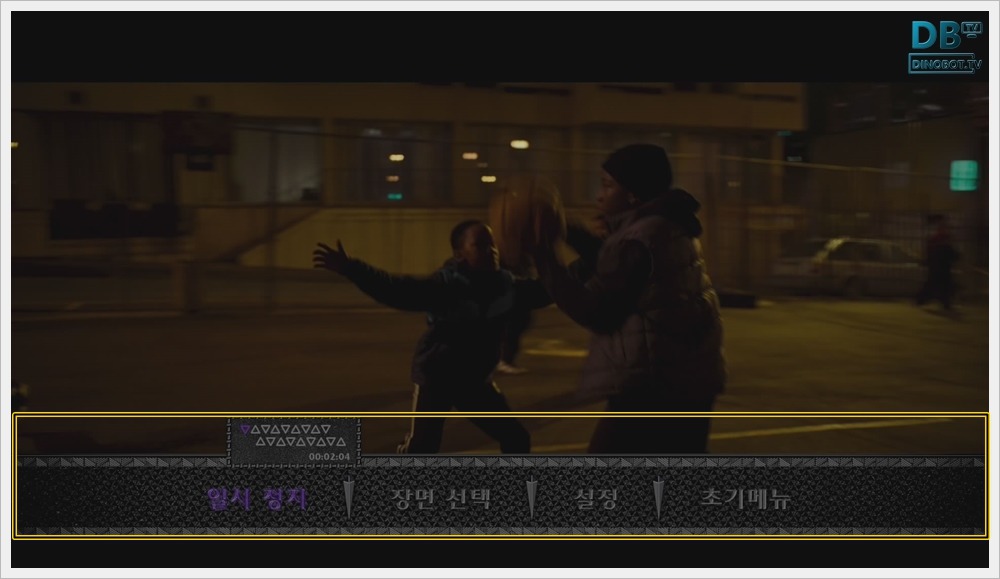Click the 00:02:04 elapsed time readout
The image size is (1000, 579).
tap(329, 457)
